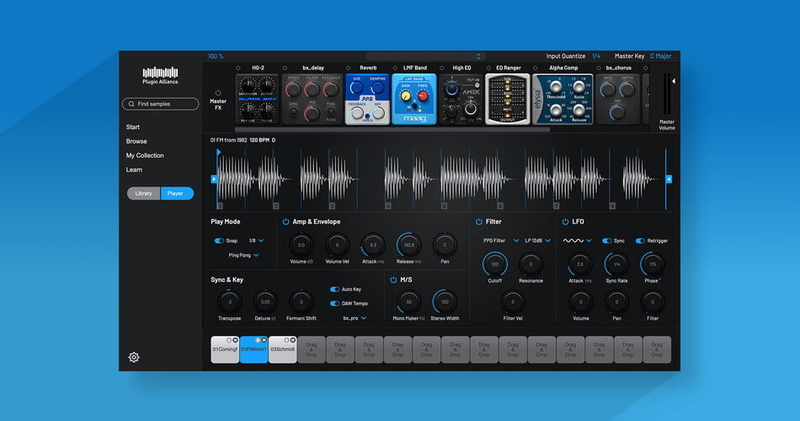Open the Learn page in sidebar
The width and height of the screenshot is (800, 421).
(134, 170)
